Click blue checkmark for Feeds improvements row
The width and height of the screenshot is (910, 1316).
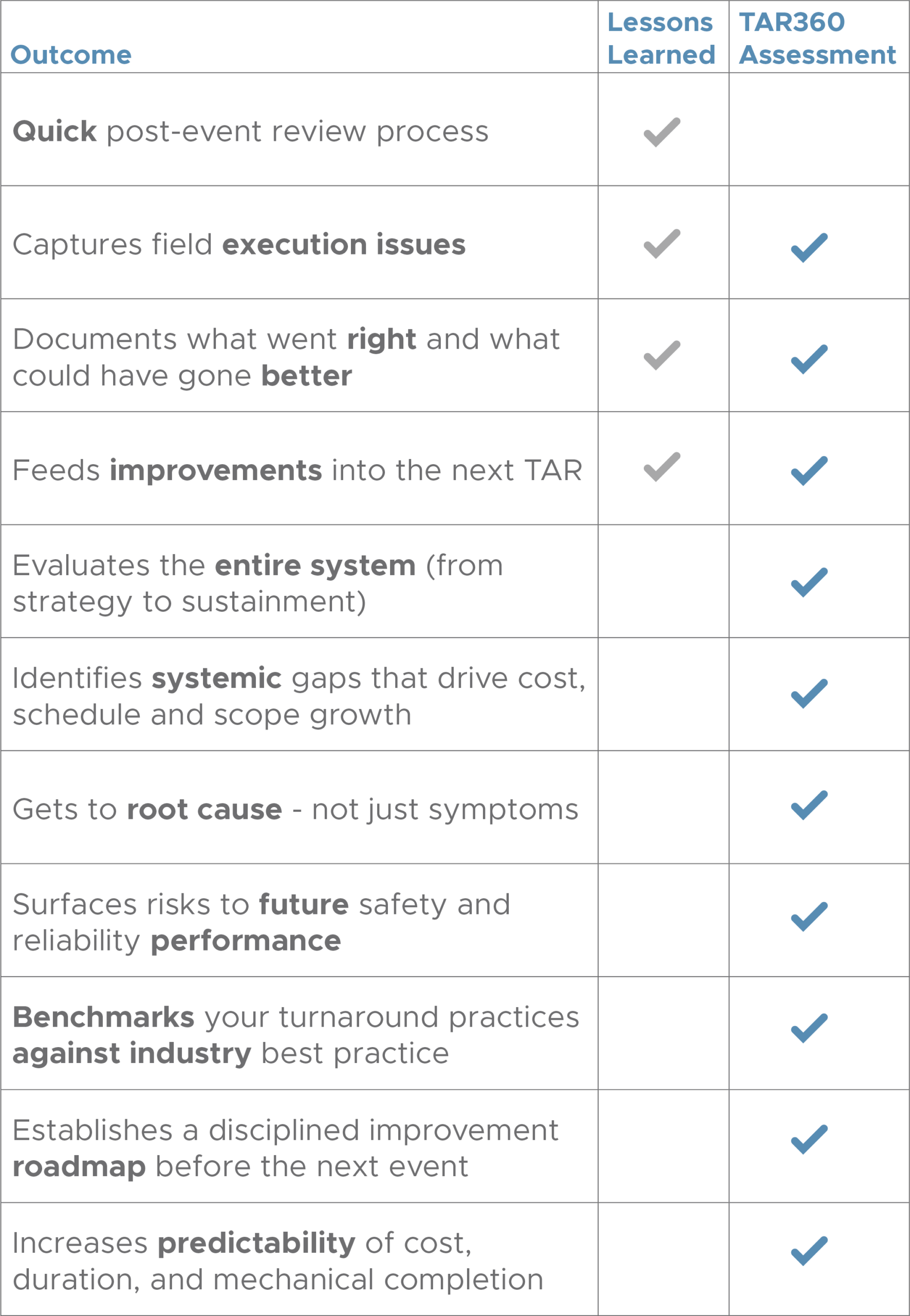(x=808, y=471)
